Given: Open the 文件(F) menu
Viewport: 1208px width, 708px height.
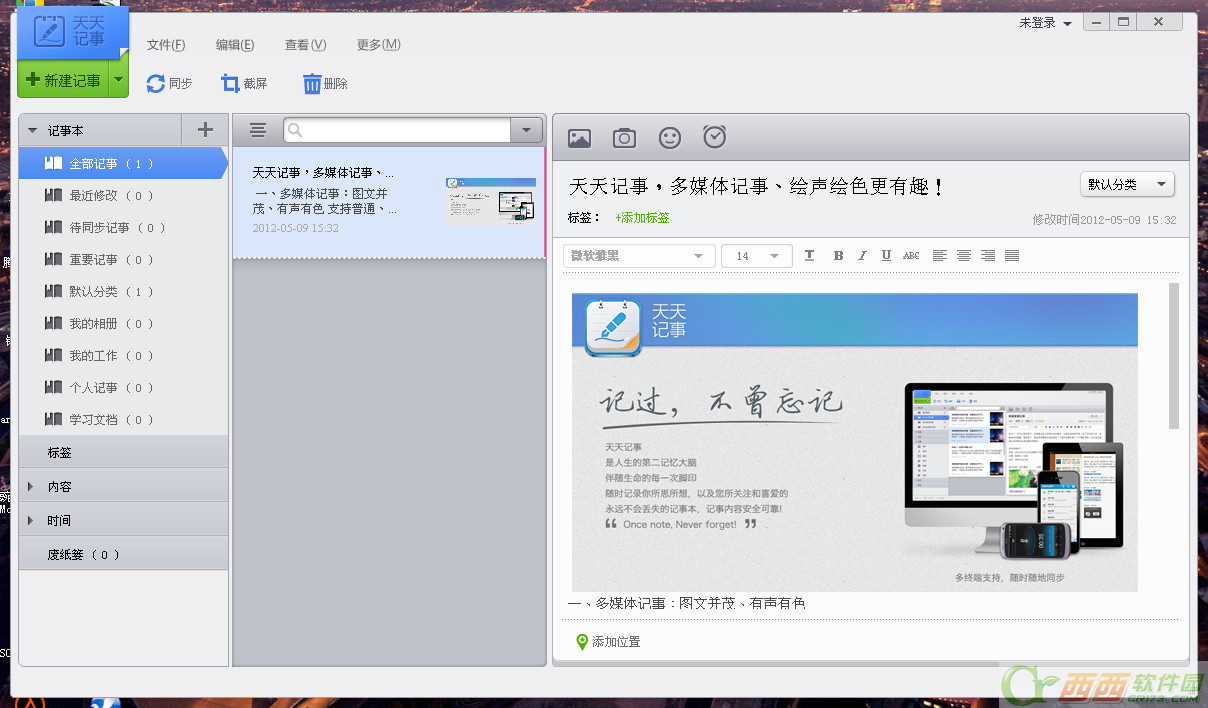Looking at the screenshot, I should click(166, 45).
